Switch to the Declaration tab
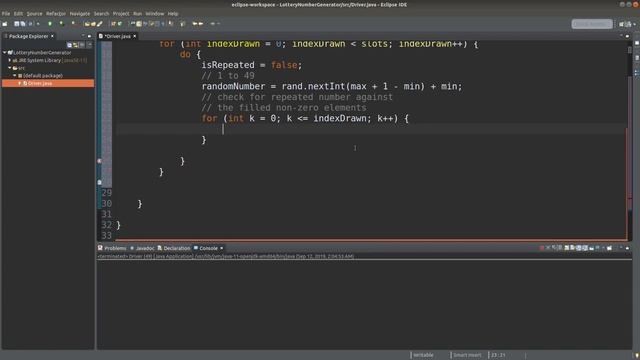The image size is (640, 360). coord(174,248)
